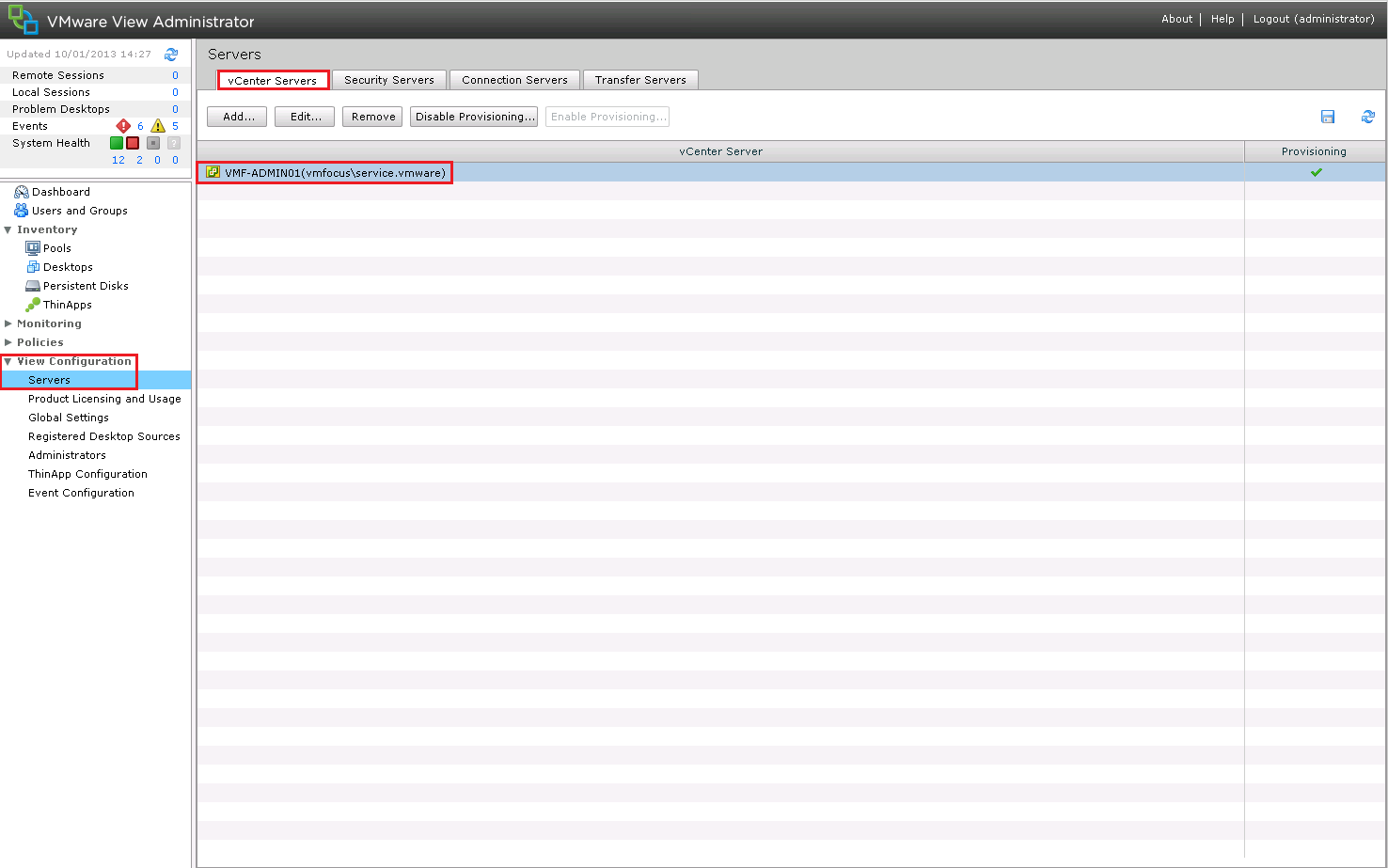Switch to the Security Servers tab
The width and height of the screenshot is (1388, 868).
pos(388,80)
